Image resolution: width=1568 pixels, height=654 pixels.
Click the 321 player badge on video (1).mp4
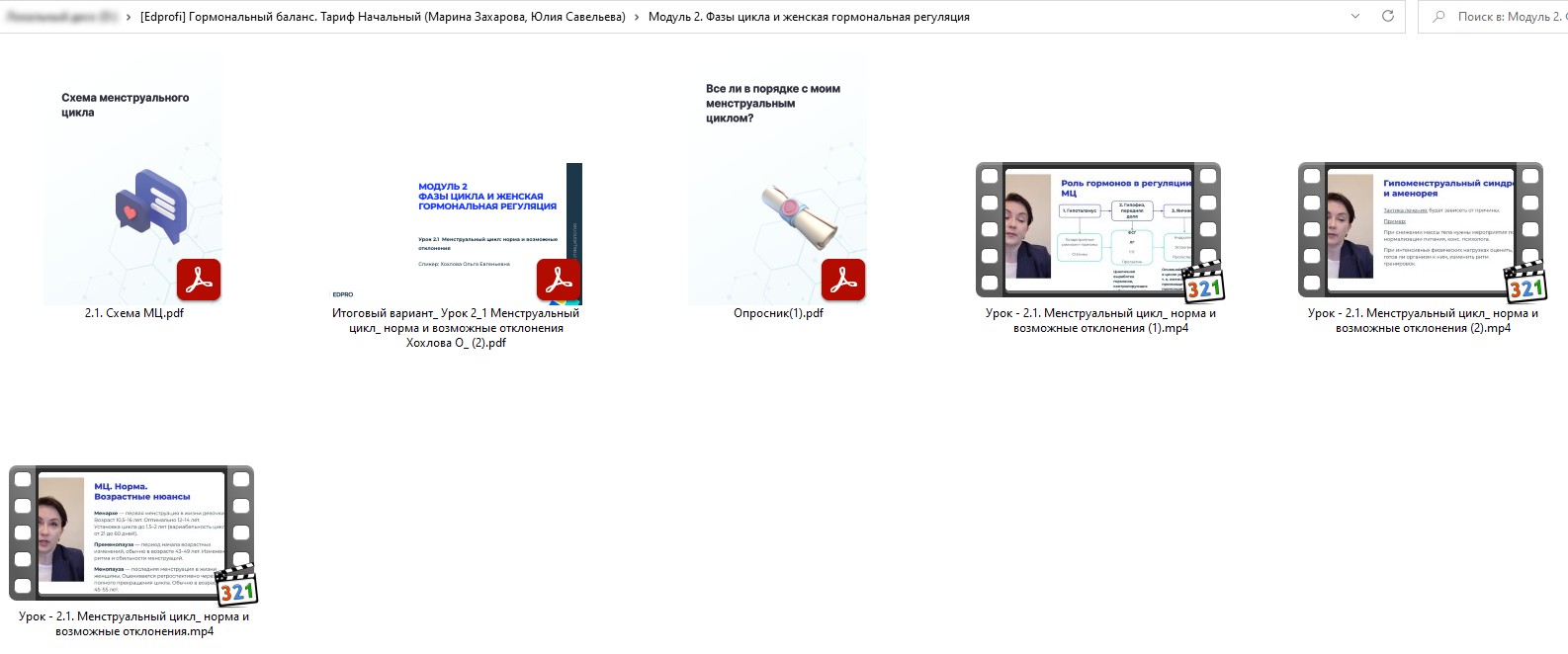(x=1203, y=284)
